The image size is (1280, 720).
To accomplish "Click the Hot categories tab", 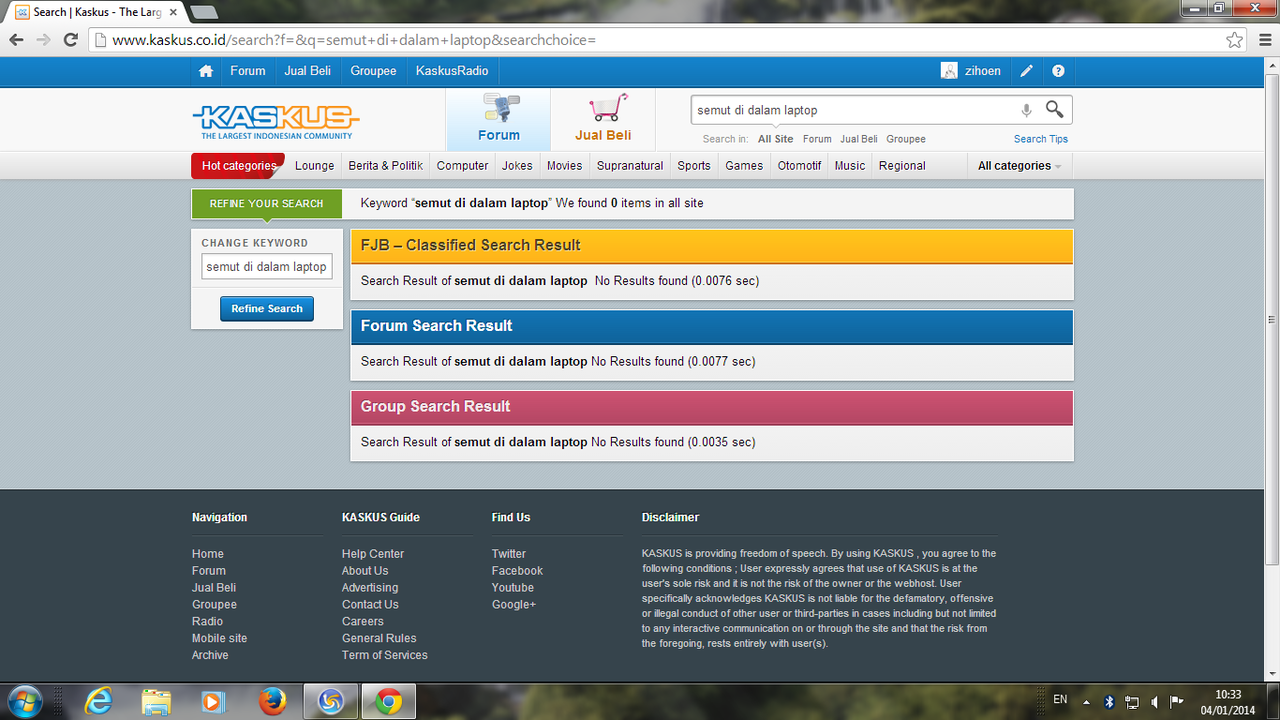I will click(238, 166).
